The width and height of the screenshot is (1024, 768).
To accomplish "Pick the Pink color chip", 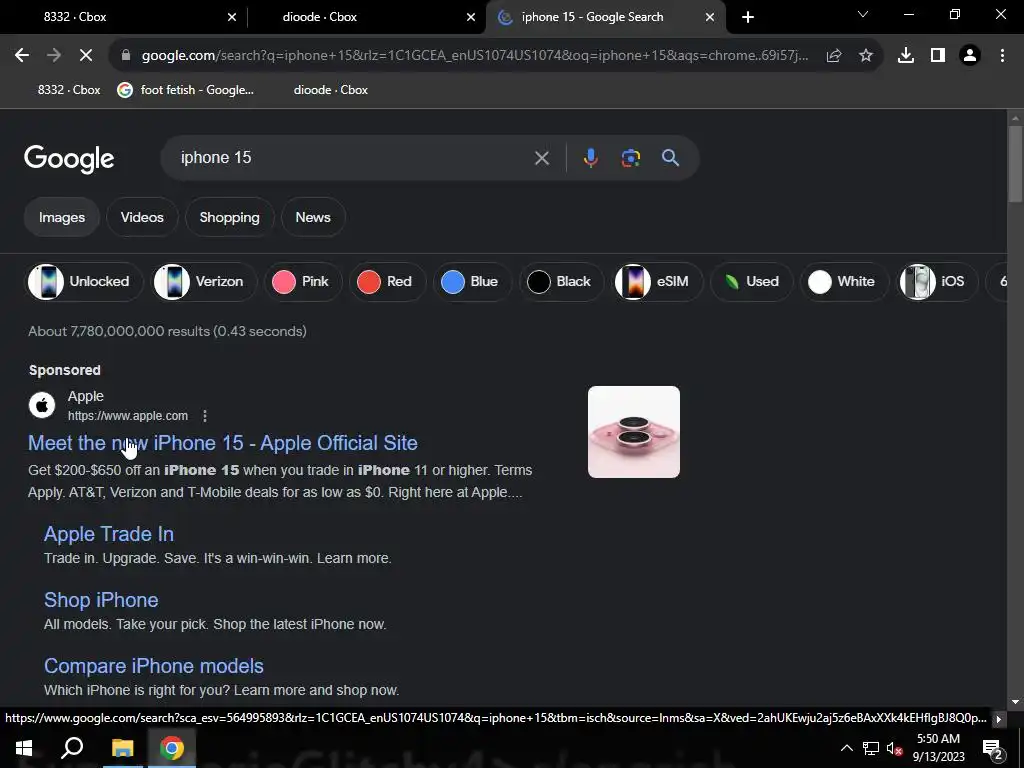I will [303, 281].
